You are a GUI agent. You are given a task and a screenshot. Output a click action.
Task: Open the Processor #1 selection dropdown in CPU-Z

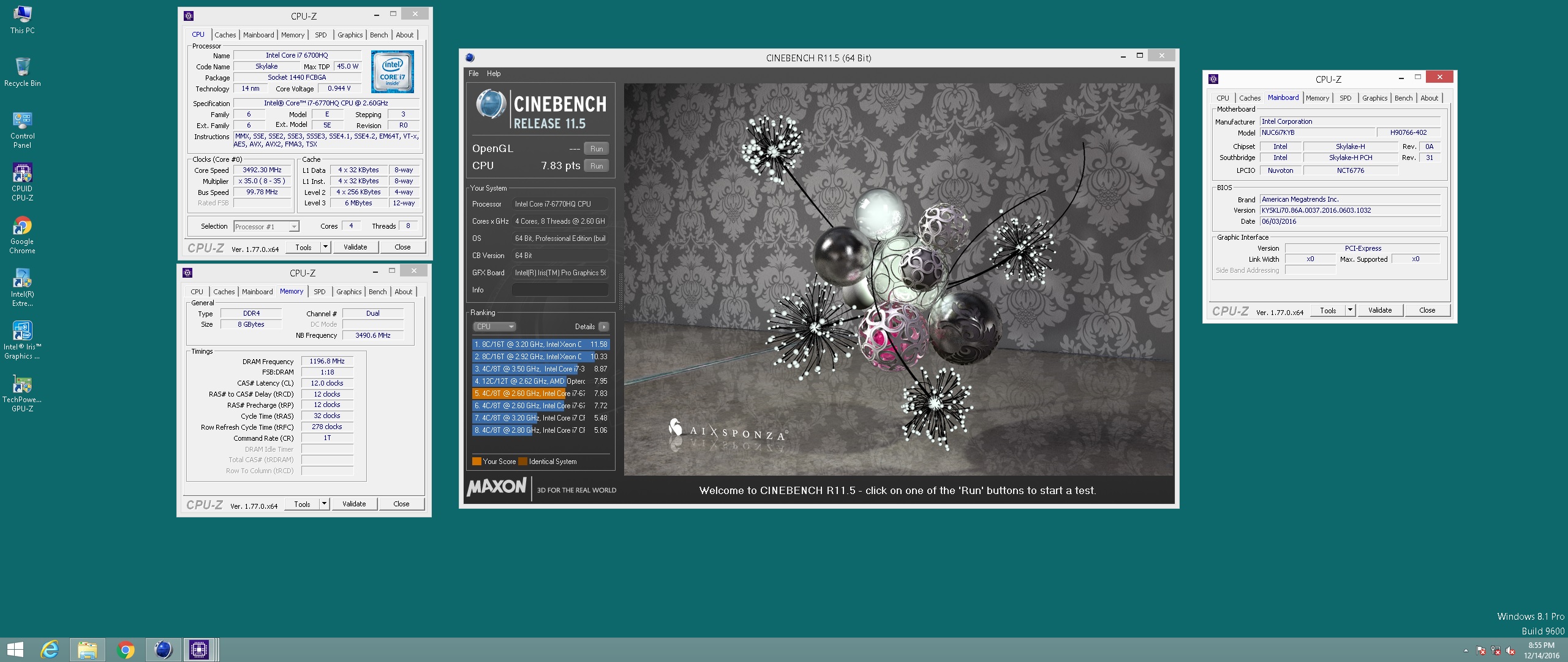pos(266,227)
